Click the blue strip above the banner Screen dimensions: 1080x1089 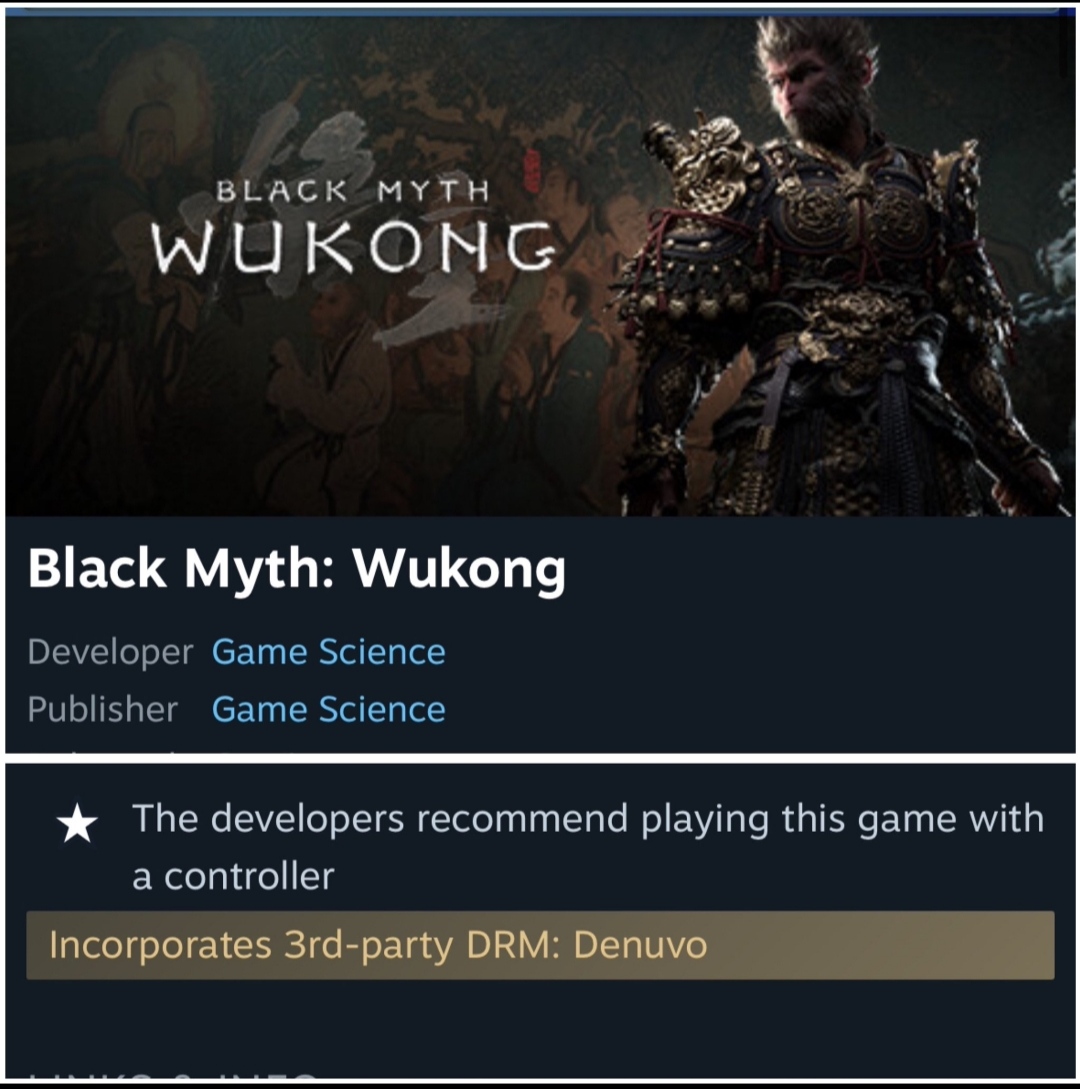(540, 12)
